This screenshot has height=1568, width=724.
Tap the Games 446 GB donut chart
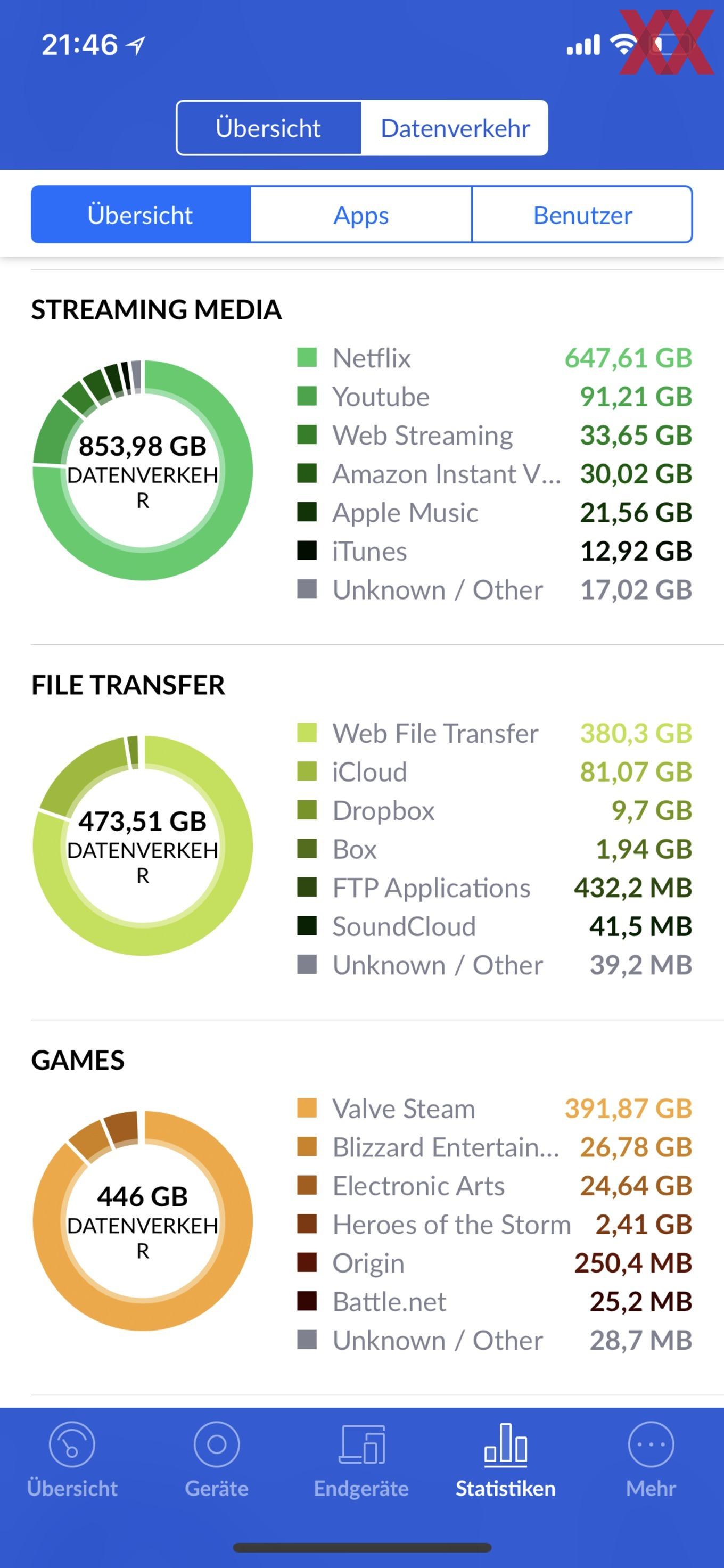coord(143,1220)
